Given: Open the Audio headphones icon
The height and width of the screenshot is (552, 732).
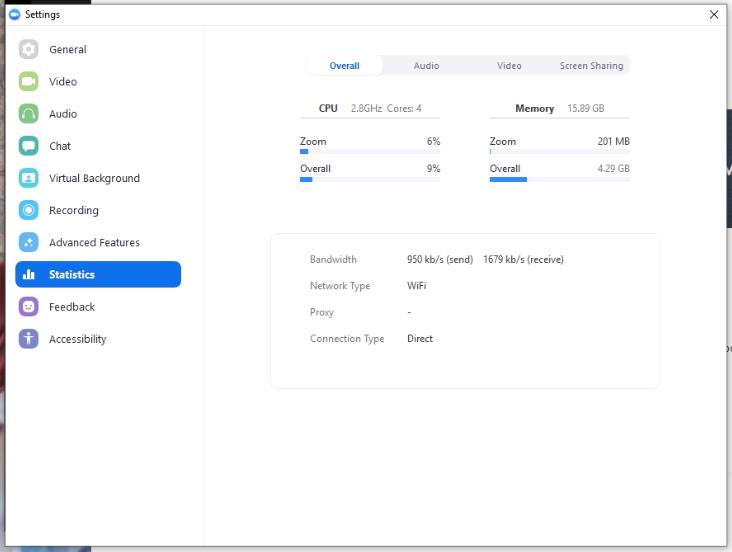Looking at the screenshot, I should (x=28, y=113).
